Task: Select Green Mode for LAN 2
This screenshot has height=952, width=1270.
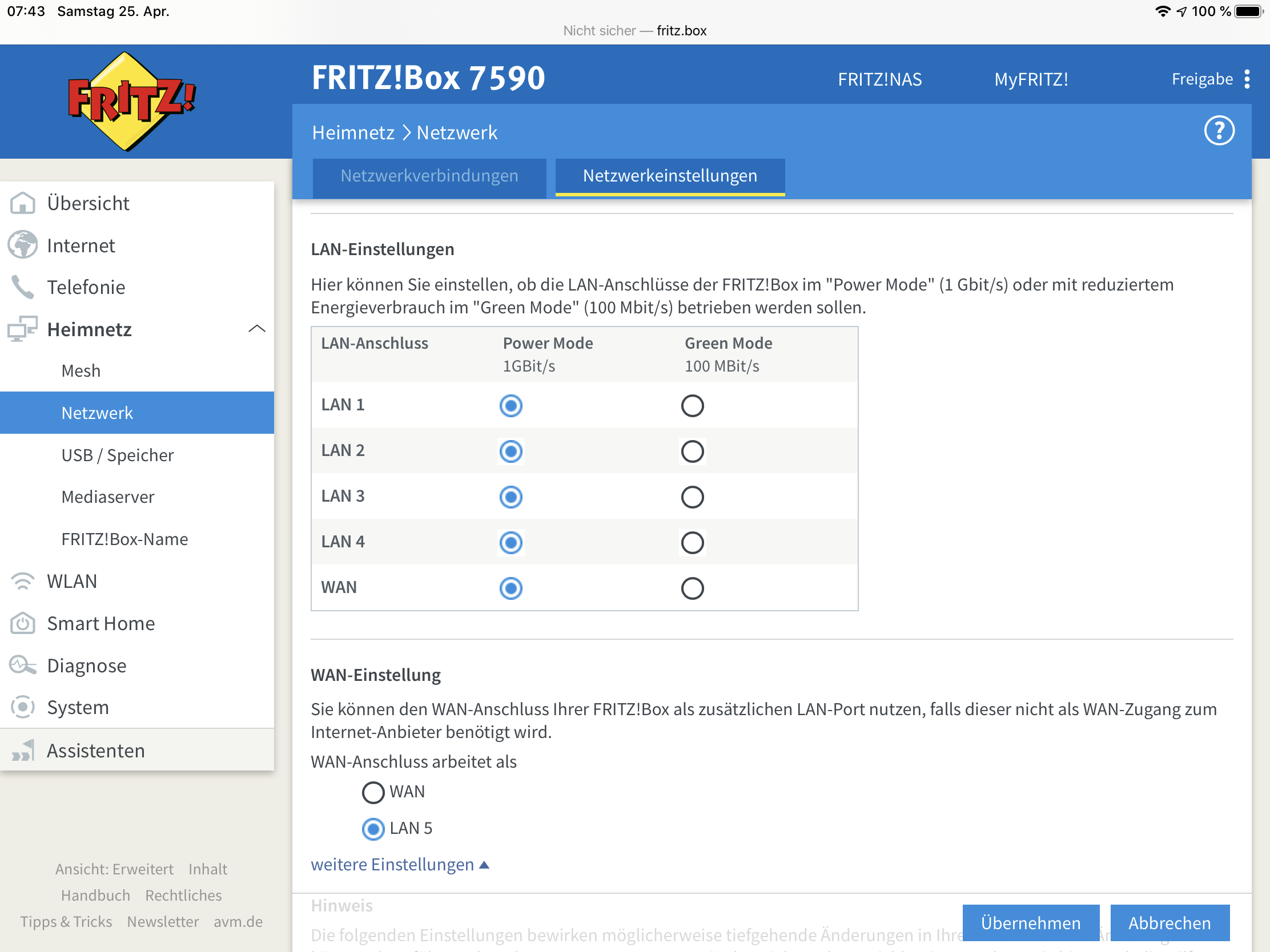Action: [x=693, y=451]
